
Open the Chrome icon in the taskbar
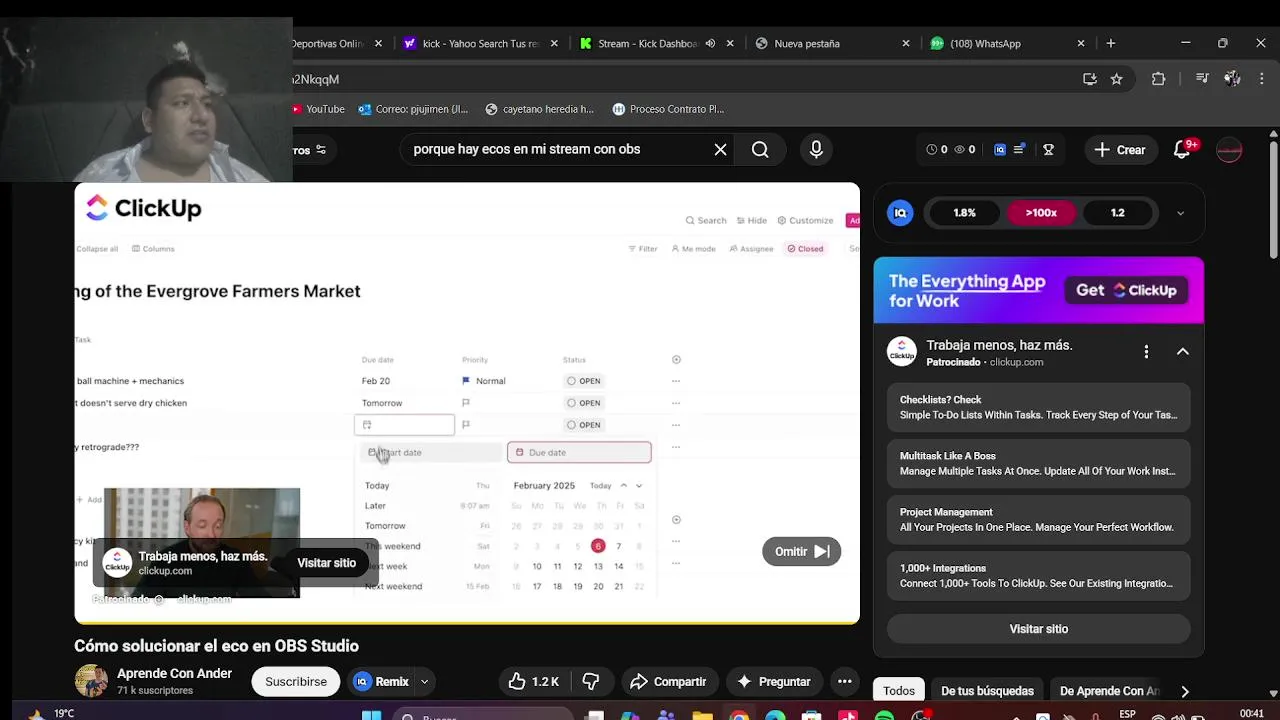pyautogui.click(x=739, y=716)
